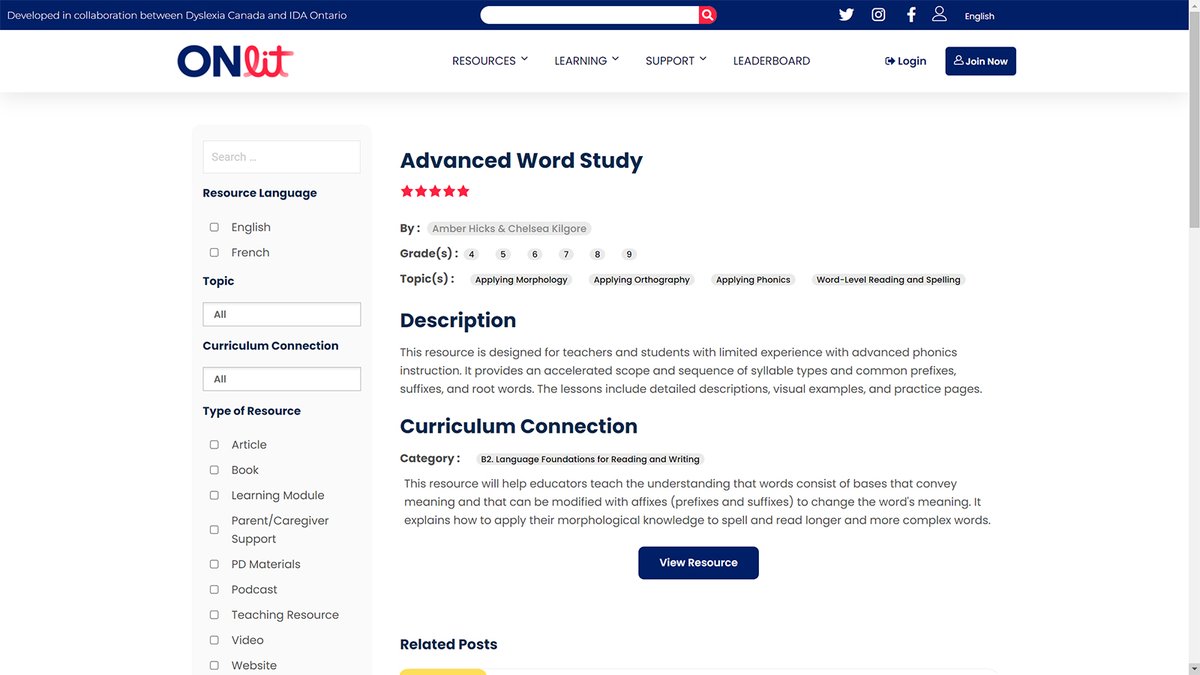Click the grade 7 tag
Image resolution: width=1200 pixels, height=675 pixels.
click(566, 254)
